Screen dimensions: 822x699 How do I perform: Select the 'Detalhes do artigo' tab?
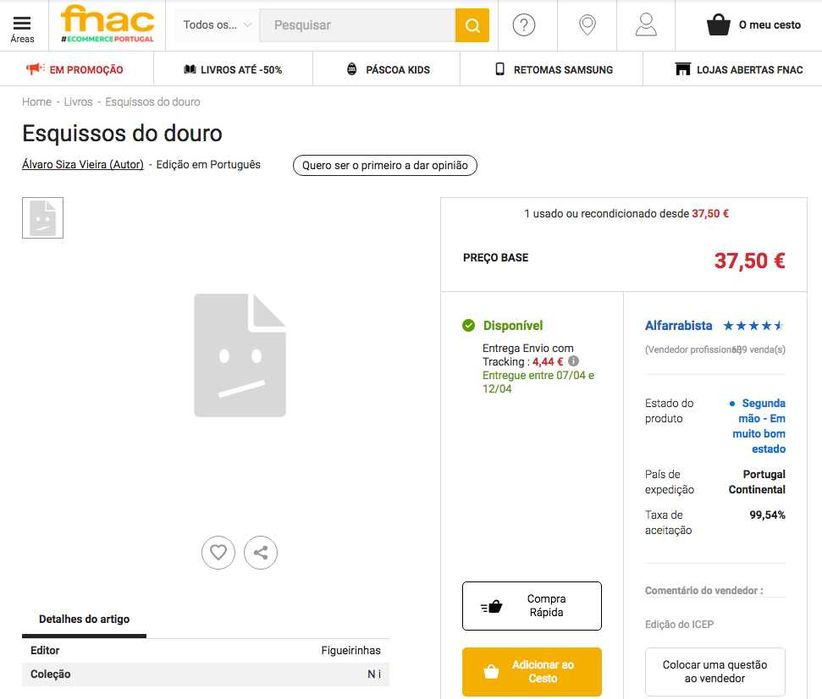point(84,619)
